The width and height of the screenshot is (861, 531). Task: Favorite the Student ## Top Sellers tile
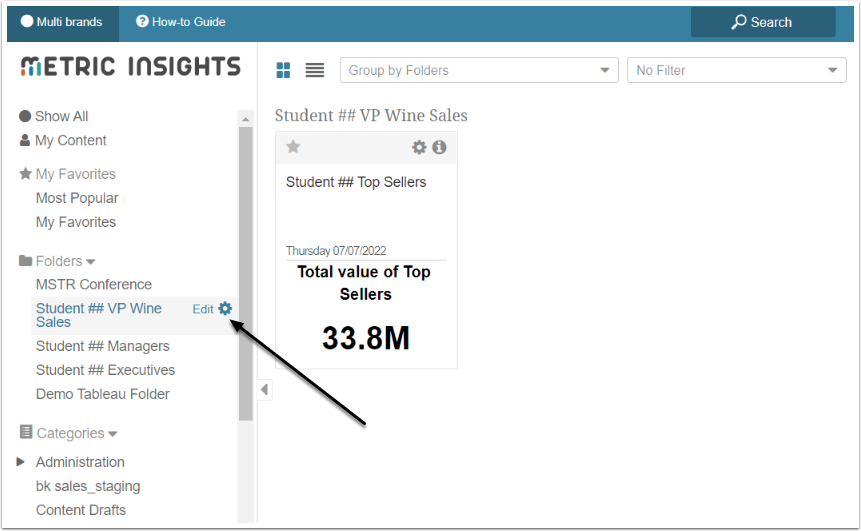[293, 147]
